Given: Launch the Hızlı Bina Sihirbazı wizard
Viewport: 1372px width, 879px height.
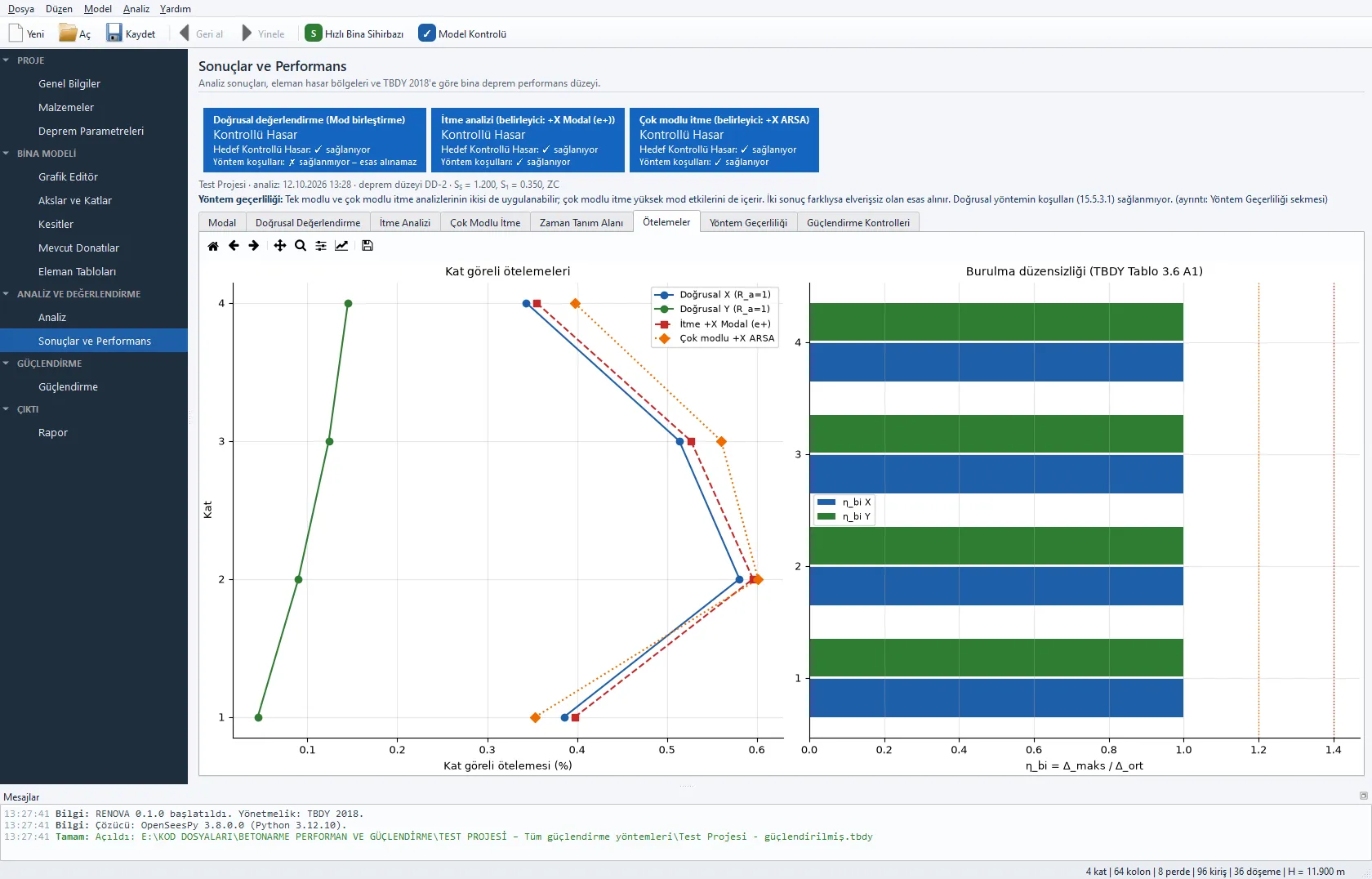Looking at the screenshot, I should 354,33.
